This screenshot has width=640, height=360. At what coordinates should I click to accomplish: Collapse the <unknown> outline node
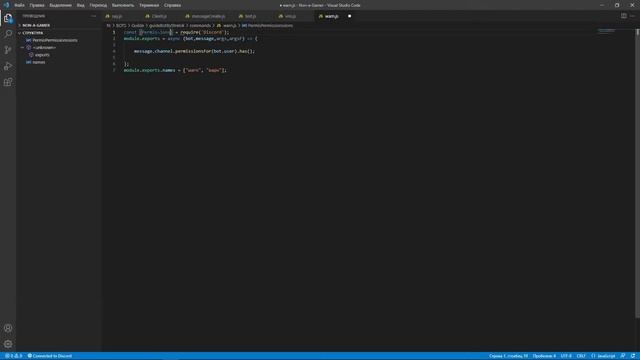tap(22, 47)
